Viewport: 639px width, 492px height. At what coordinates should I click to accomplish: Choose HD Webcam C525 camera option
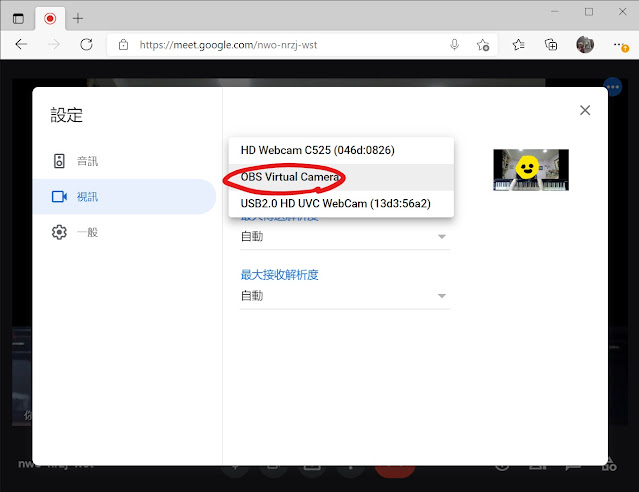[341, 150]
